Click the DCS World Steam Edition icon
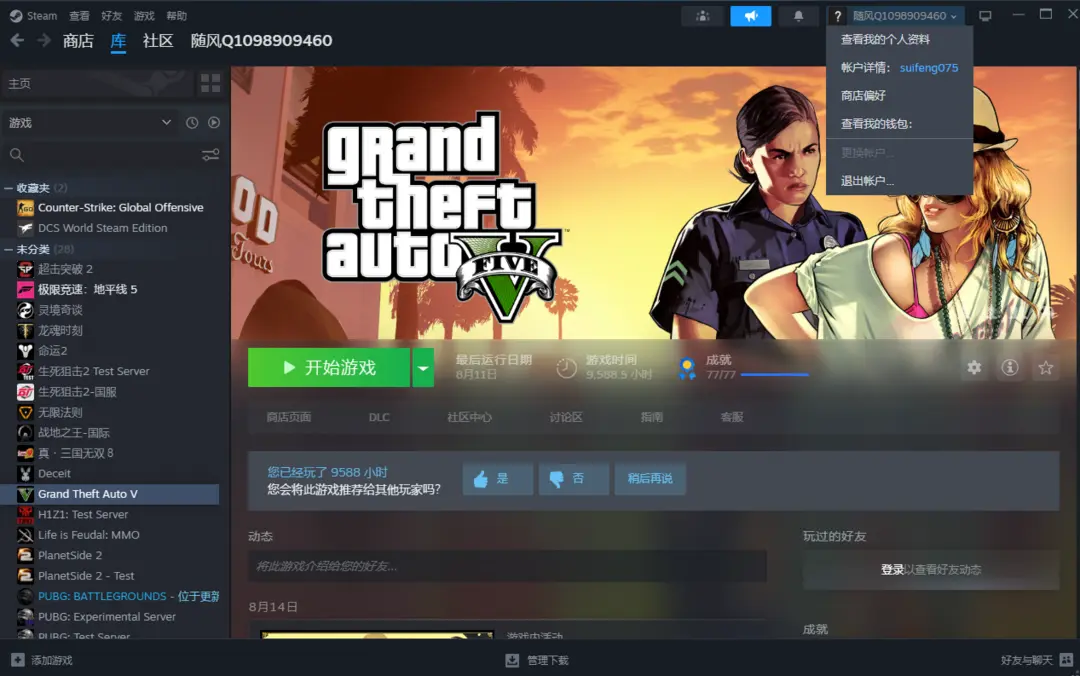 coord(25,228)
